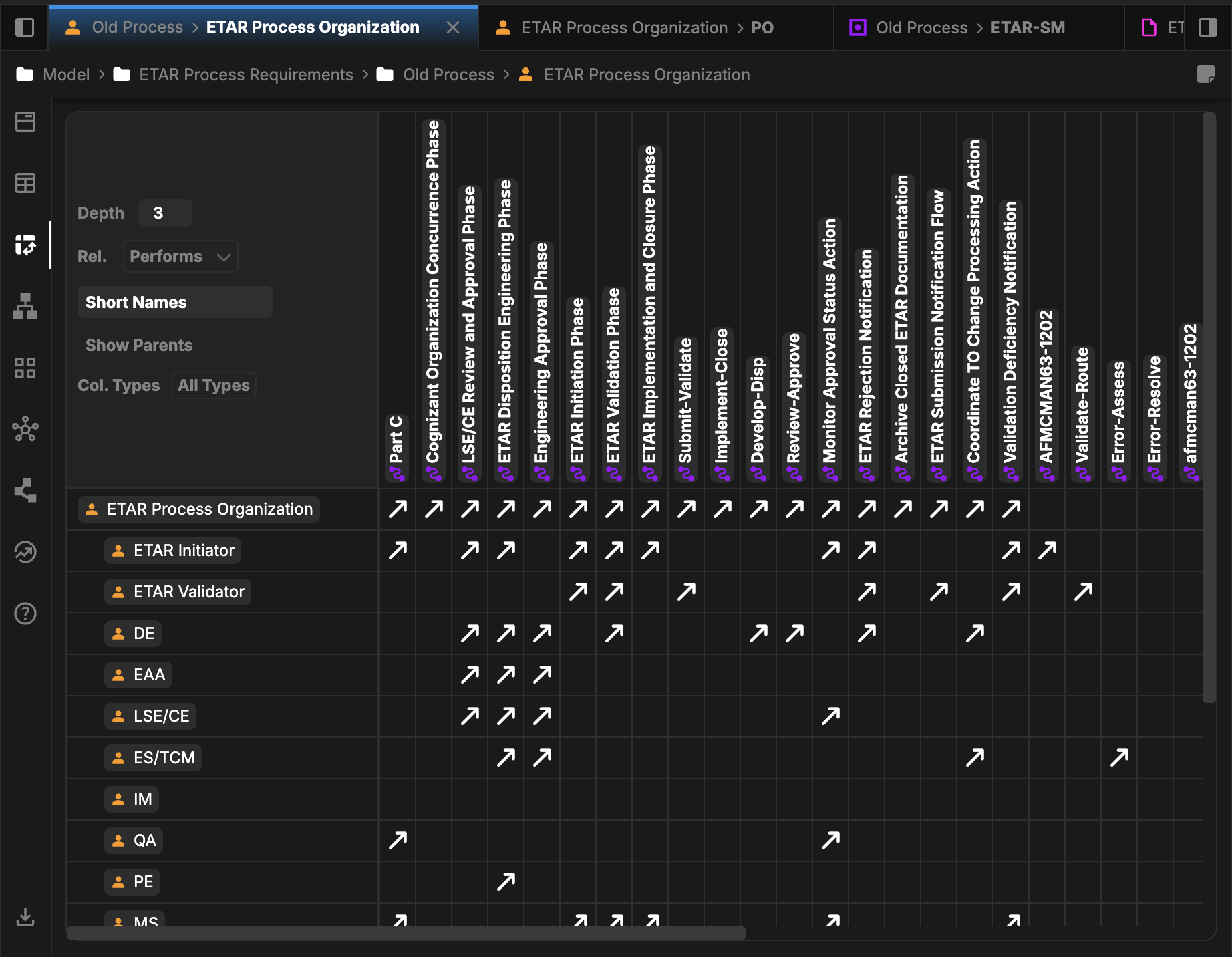The image size is (1232, 957).
Task: Open the Col. Types All Types selector
Action: click(214, 386)
